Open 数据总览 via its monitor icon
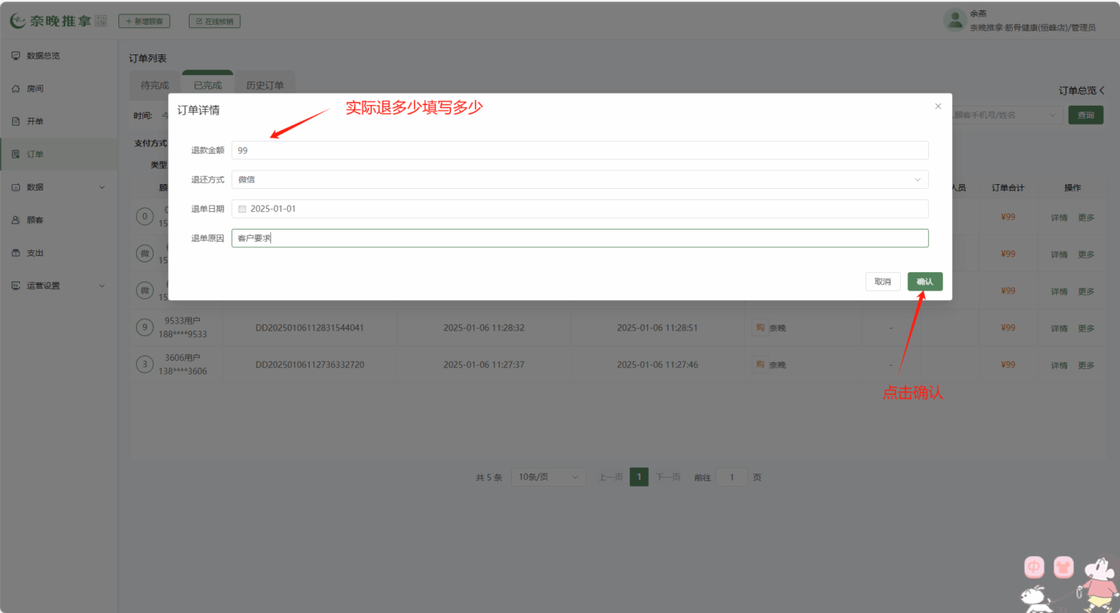Screen dimensions: 1120x613 (x=16, y=56)
